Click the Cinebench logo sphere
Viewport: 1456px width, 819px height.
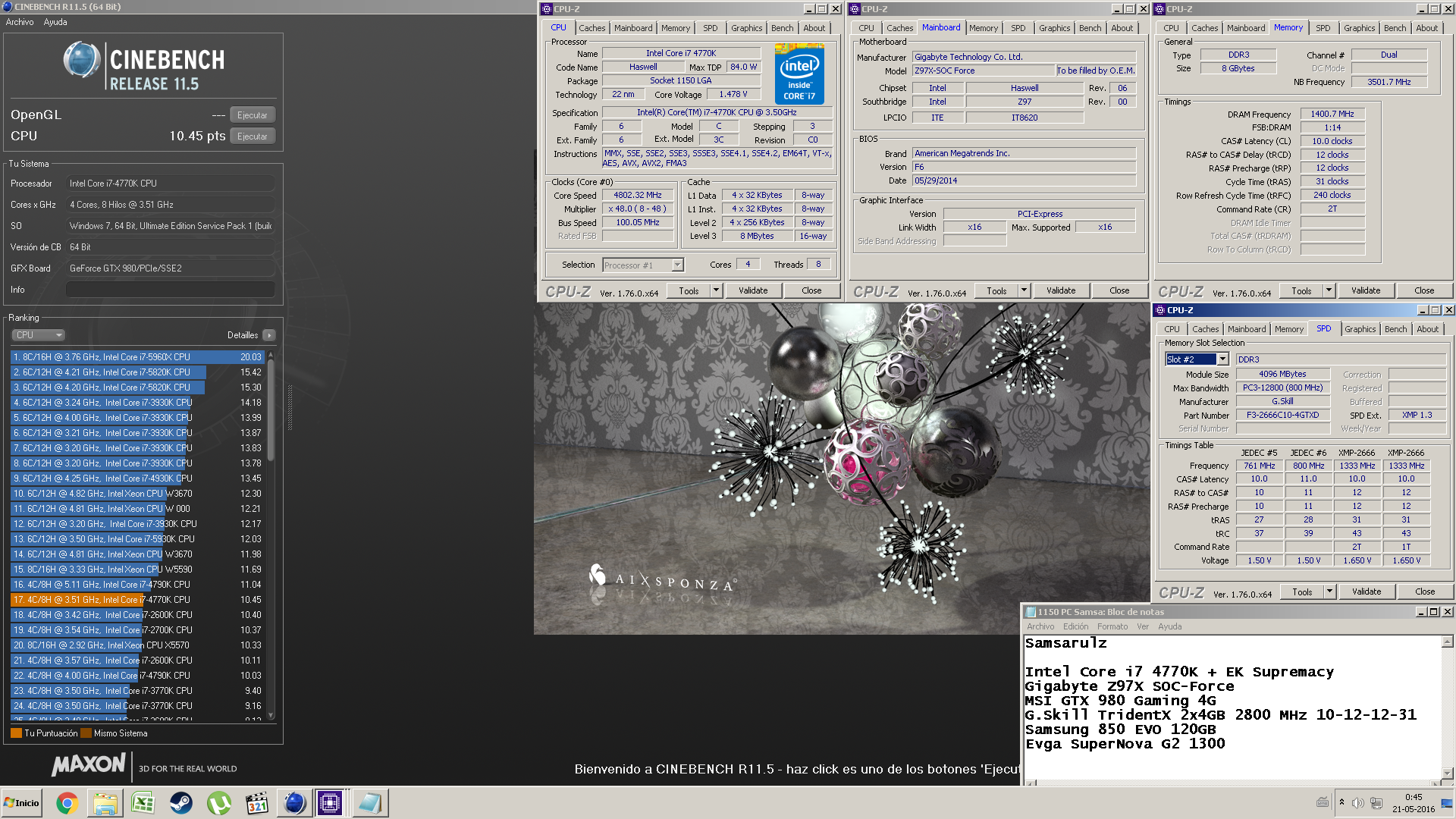click(81, 61)
